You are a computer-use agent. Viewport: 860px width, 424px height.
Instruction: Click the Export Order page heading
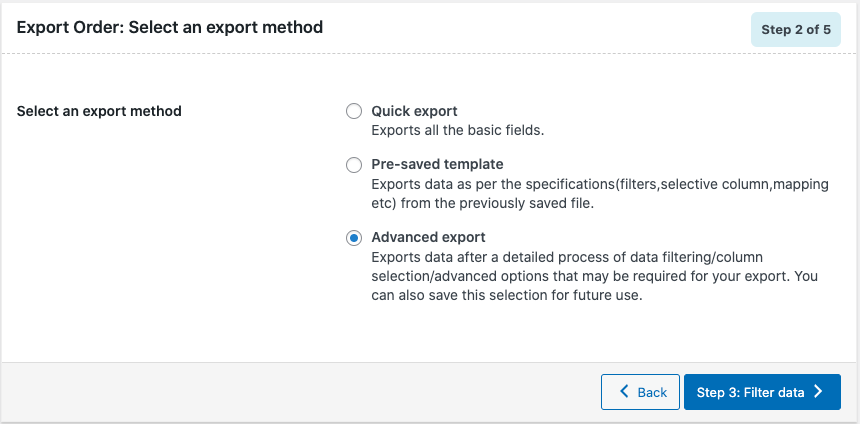pos(169,27)
